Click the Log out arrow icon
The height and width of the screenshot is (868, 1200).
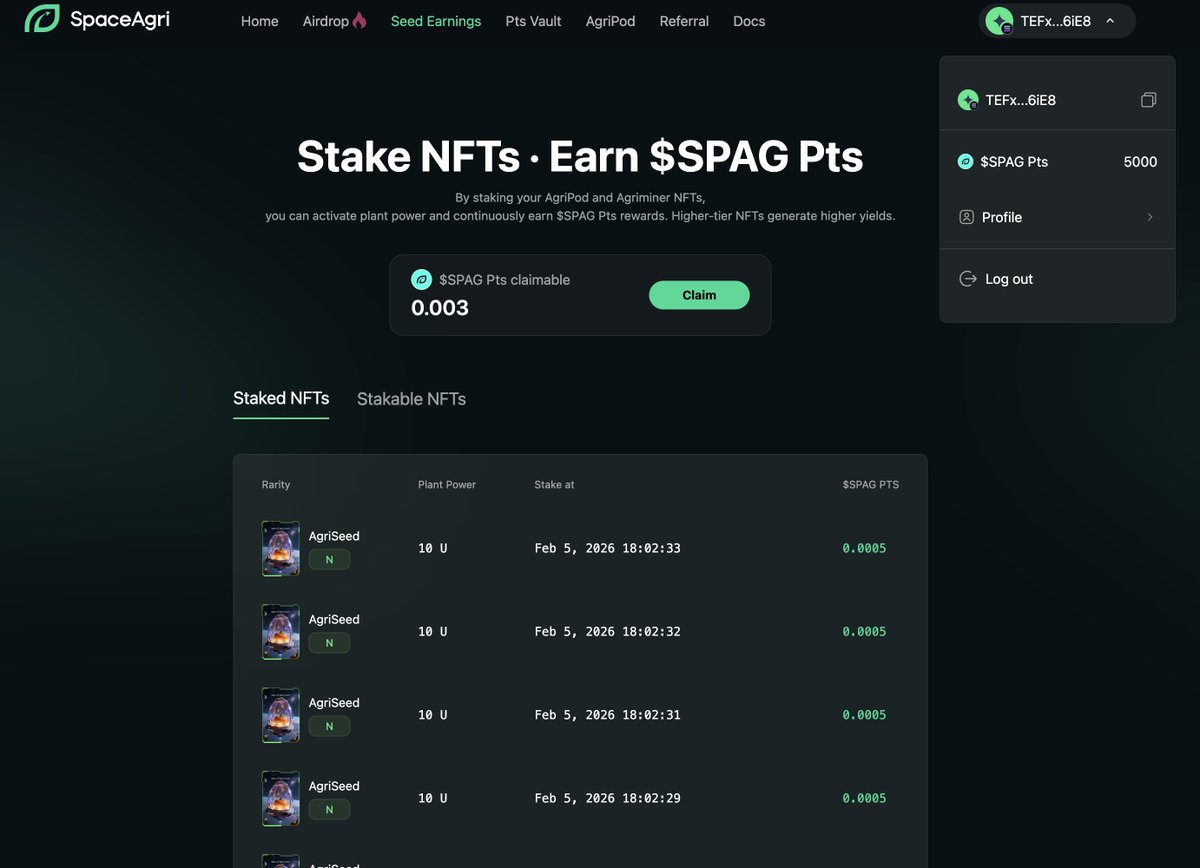pos(967,279)
